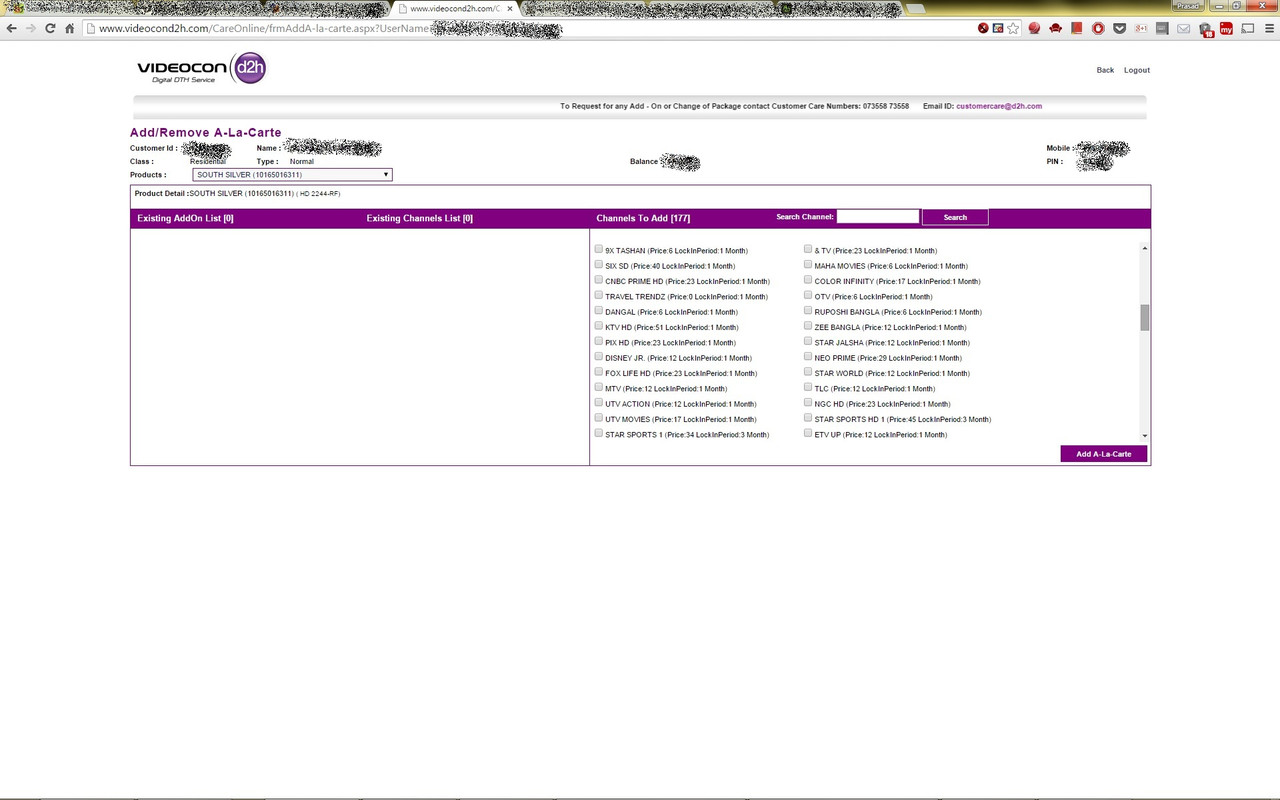Viewport: 1280px width, 800px height.
Task: Enable the DANGAL channel checkbox
Action: point(599,311)
